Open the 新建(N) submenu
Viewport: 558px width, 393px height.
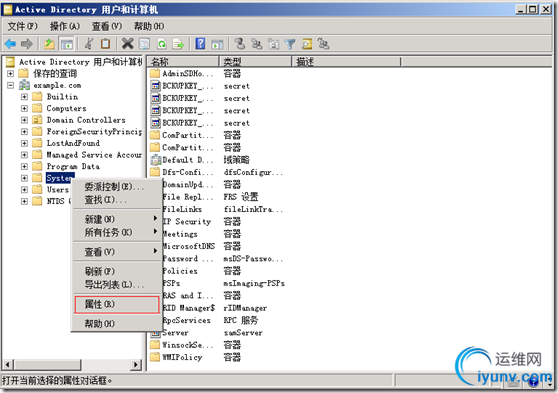pyautogui.click(x=117, y=219)
